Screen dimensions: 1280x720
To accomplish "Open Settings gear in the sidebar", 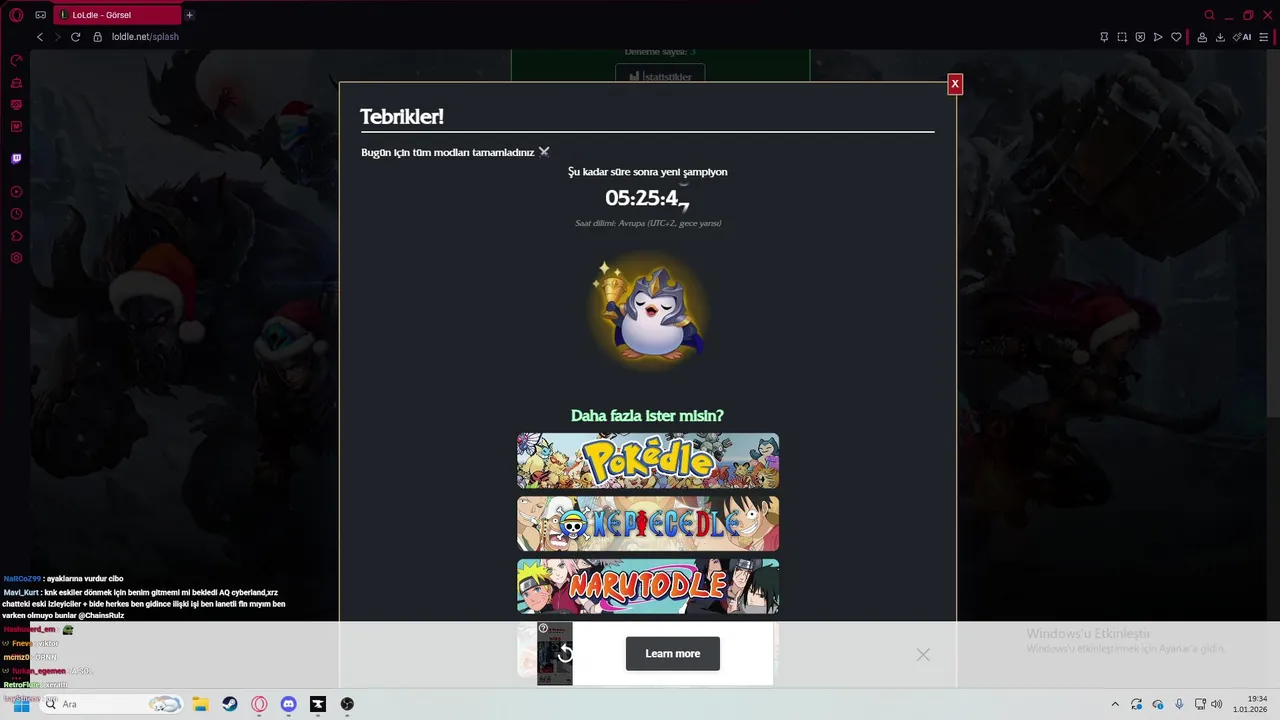I will [16, 258].
